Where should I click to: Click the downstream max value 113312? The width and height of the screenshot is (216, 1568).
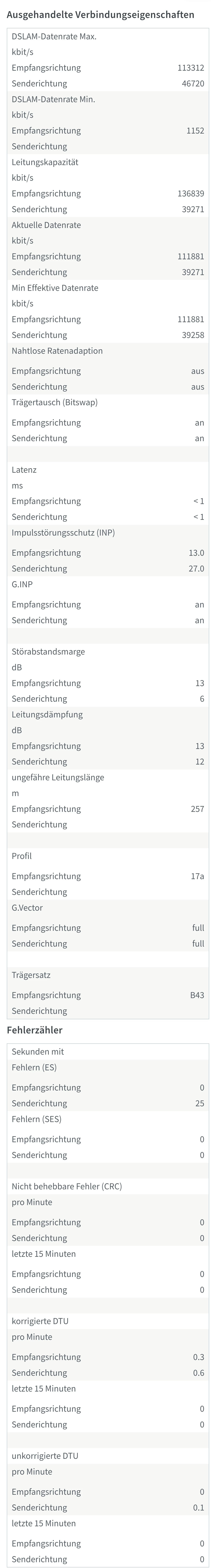coord(190,67)
